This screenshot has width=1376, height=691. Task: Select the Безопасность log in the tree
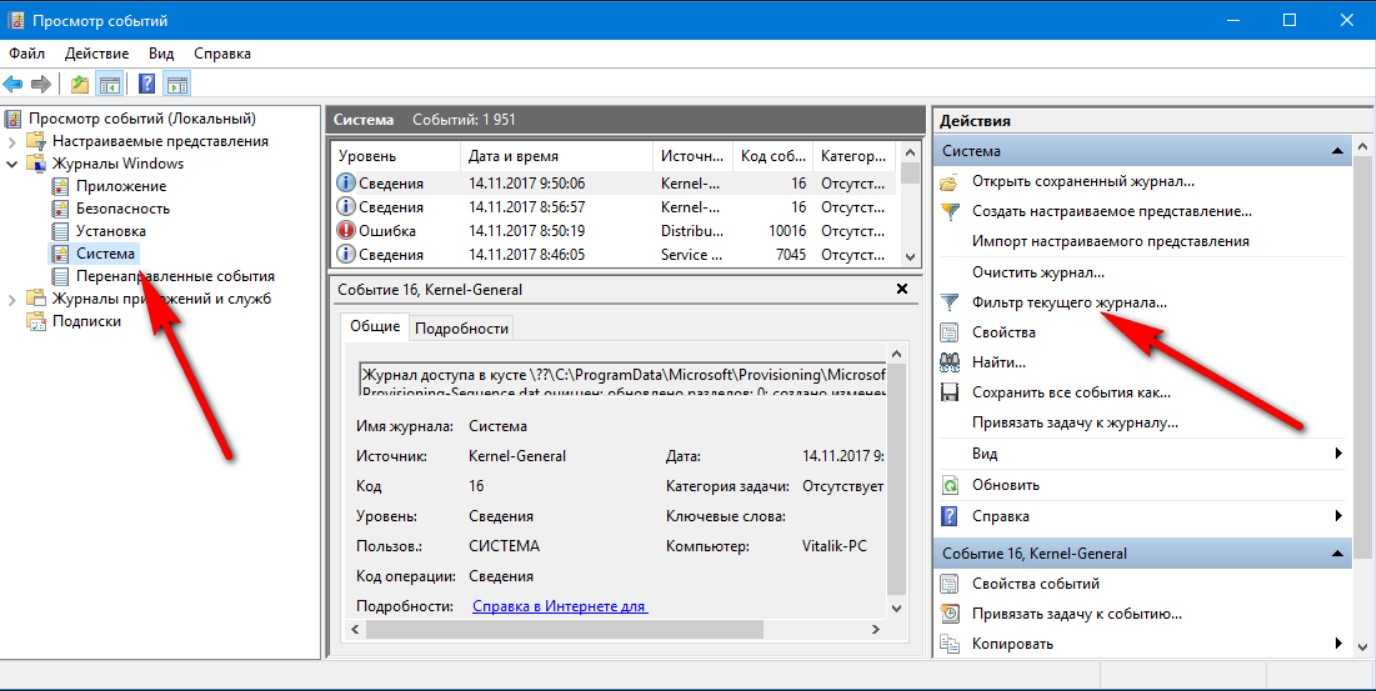(123, 209)
